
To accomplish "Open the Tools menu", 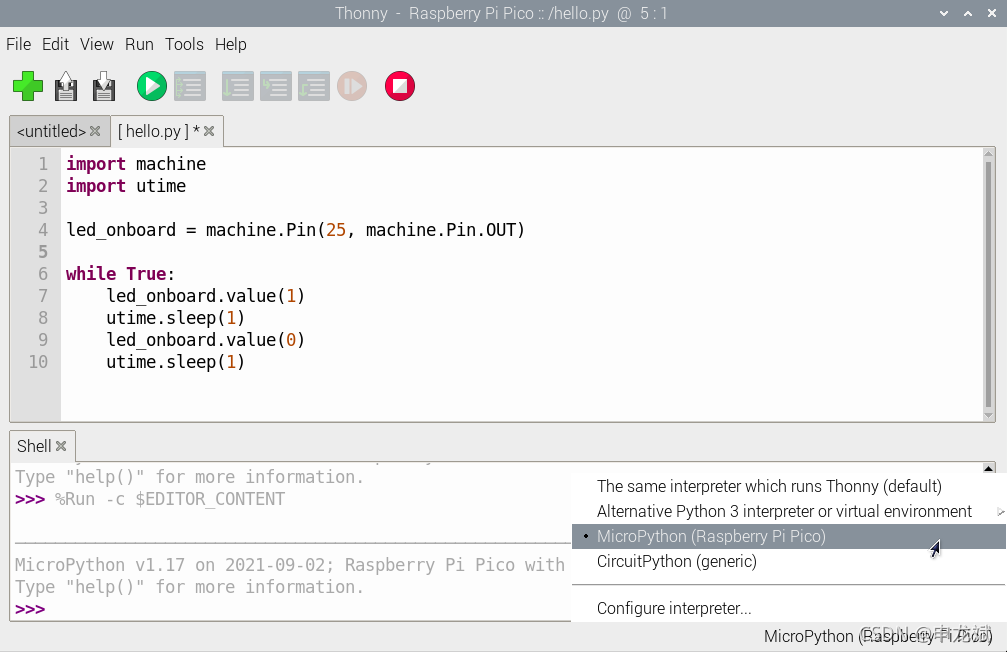I will tap(184, 44).
